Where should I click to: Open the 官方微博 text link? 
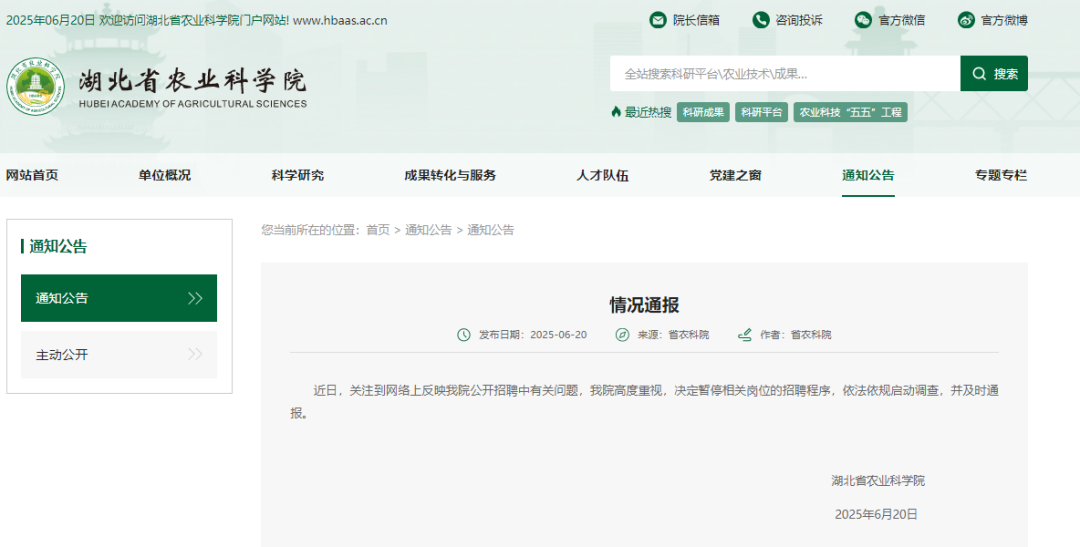point(1004,20)
